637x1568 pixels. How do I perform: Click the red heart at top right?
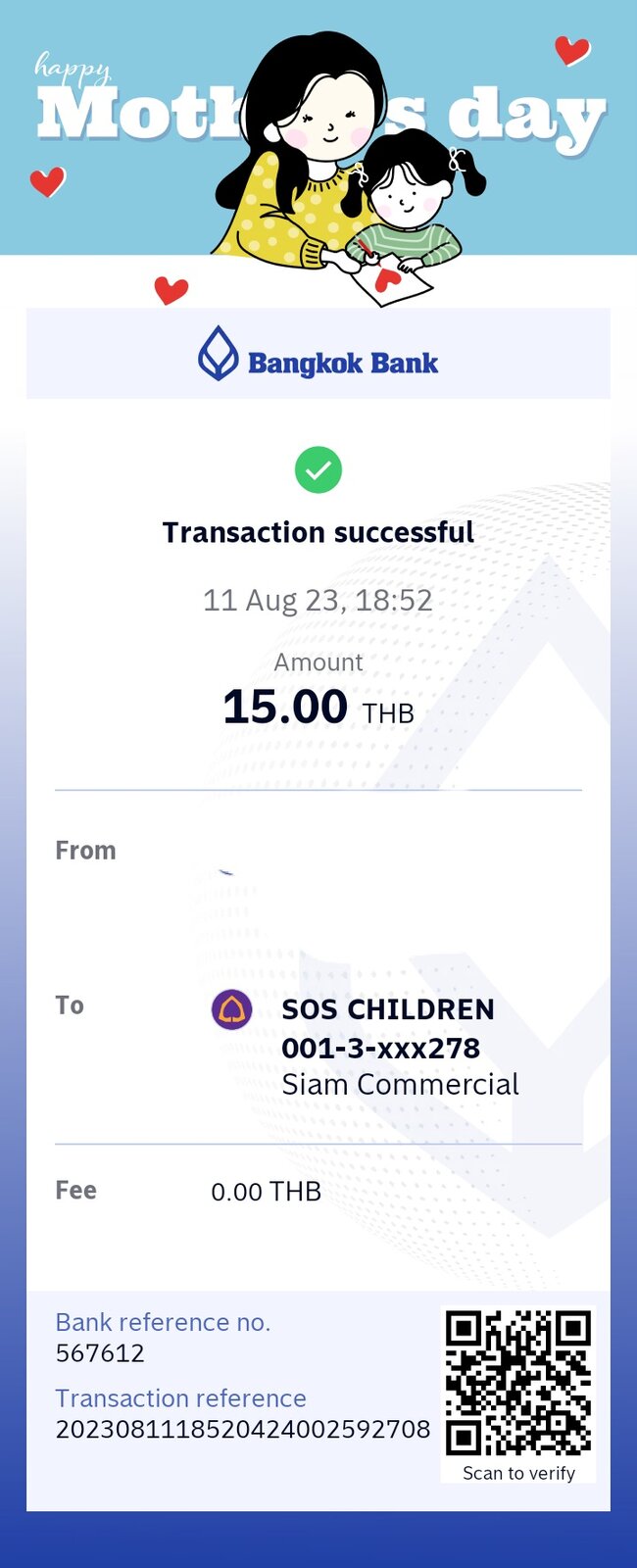pos(572,49)
